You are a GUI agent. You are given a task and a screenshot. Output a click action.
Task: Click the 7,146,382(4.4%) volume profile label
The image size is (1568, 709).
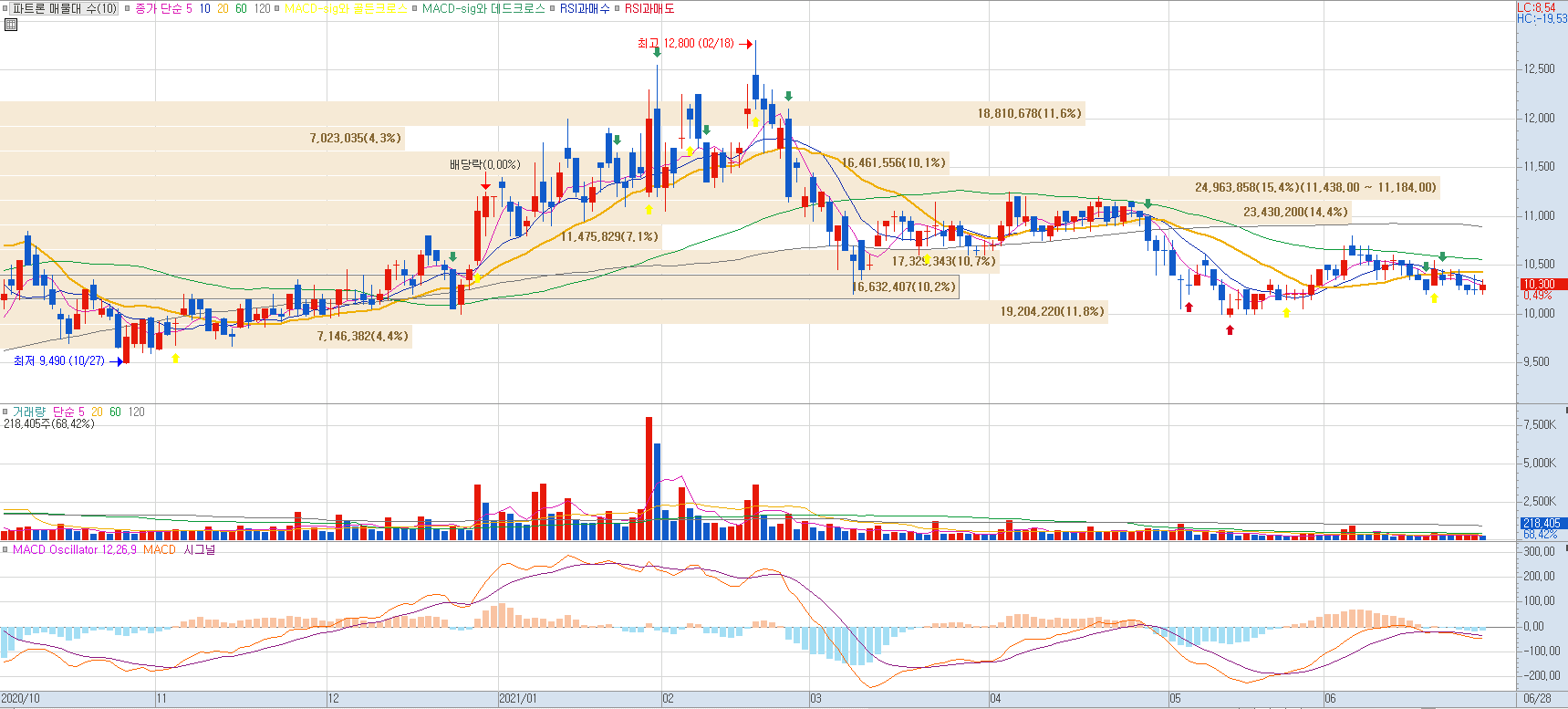363,336
